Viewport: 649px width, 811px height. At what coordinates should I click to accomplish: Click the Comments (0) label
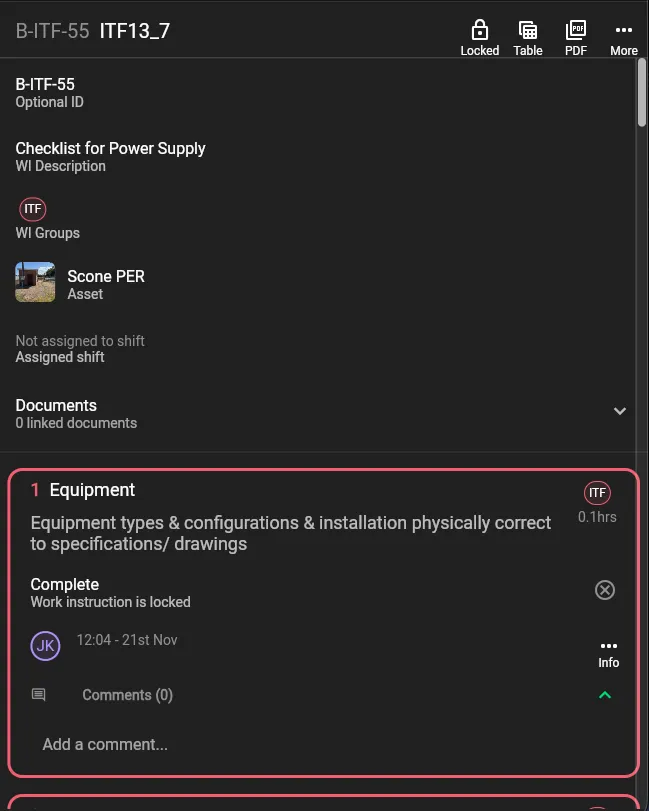click(127, 695)
